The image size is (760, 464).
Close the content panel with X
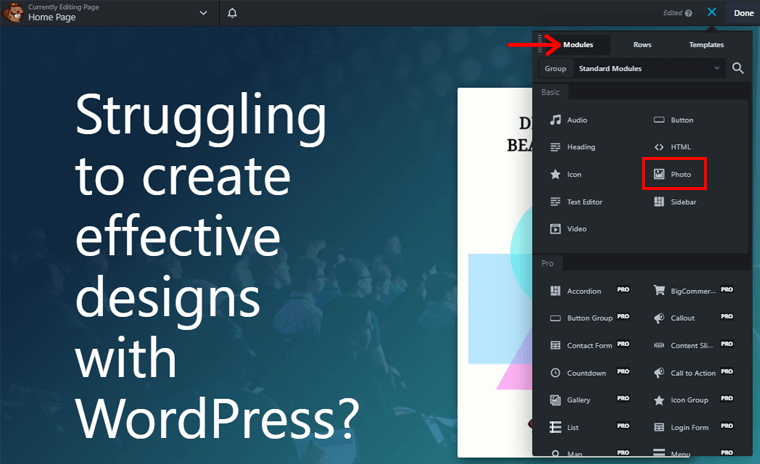point(712,13)
